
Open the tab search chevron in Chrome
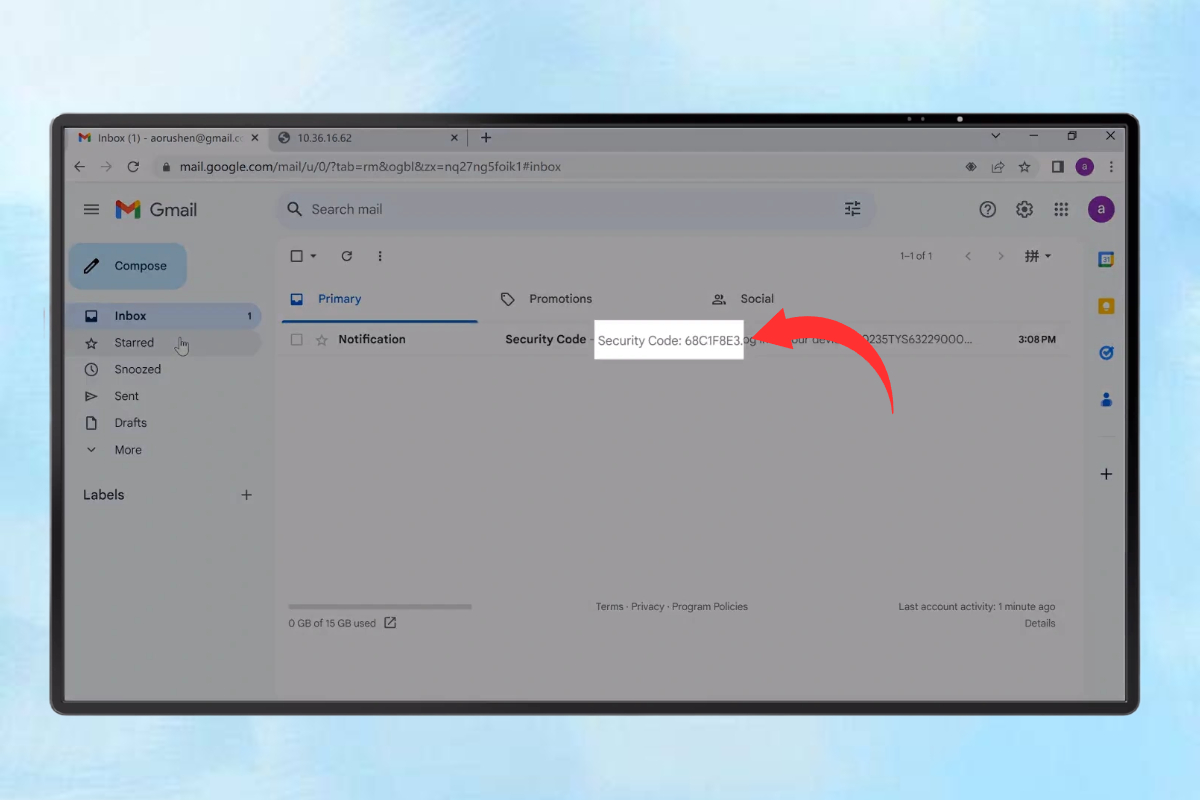click(x=996, y=135)
